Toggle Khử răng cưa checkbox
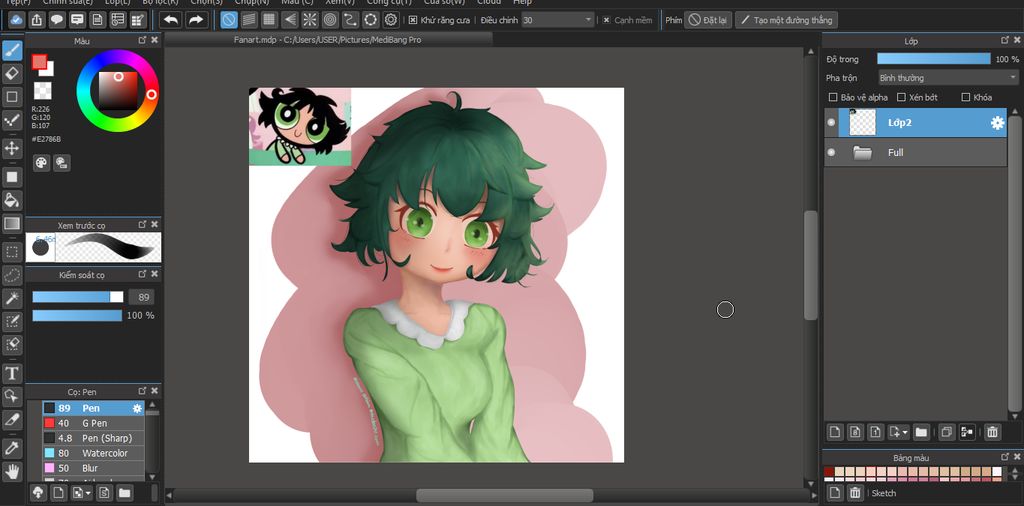 tap(413, 20)
